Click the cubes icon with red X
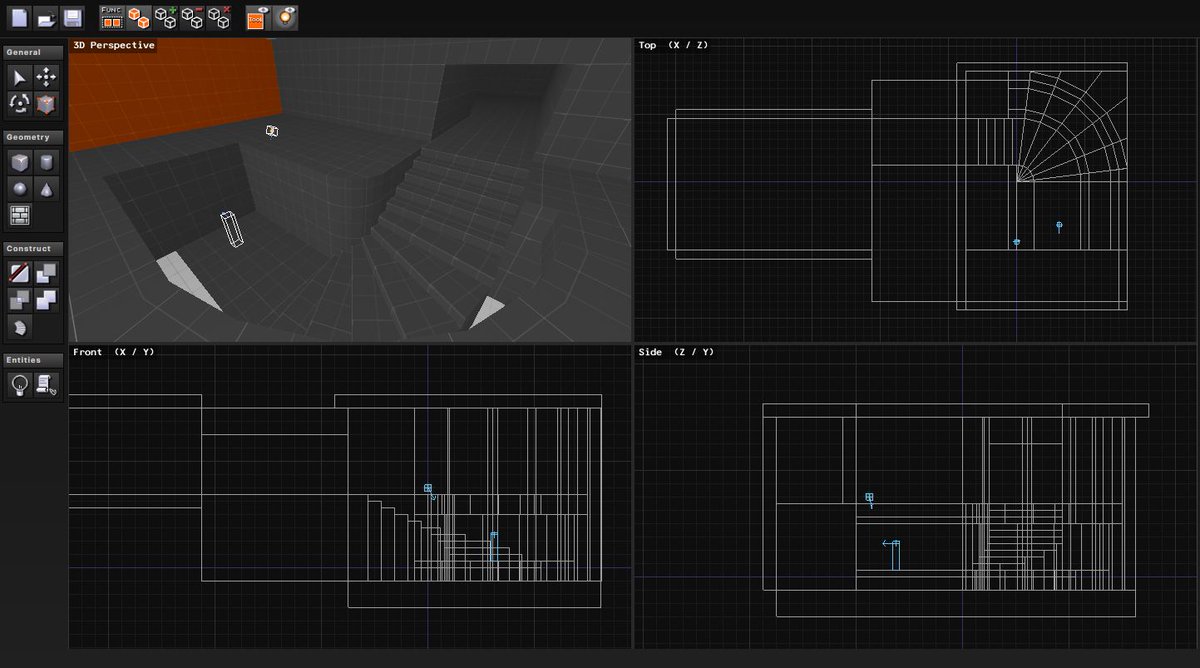Viewport: 1200px width, 668px height. pyautogui.click(x=219, y=17)
